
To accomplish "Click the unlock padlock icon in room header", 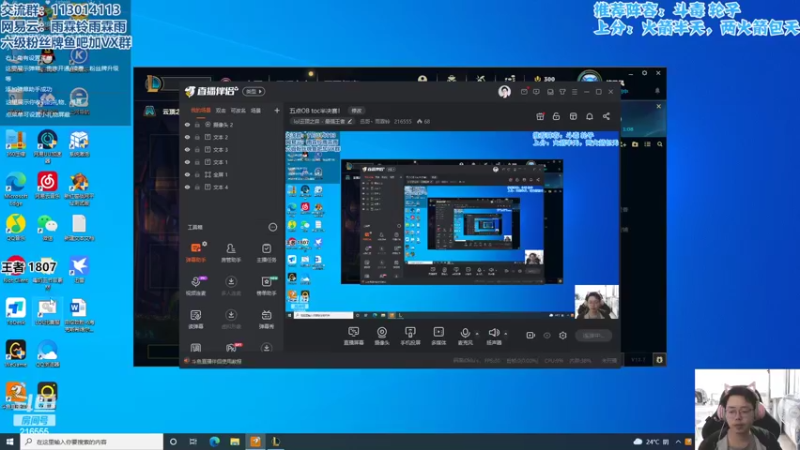I will point(556,116).
